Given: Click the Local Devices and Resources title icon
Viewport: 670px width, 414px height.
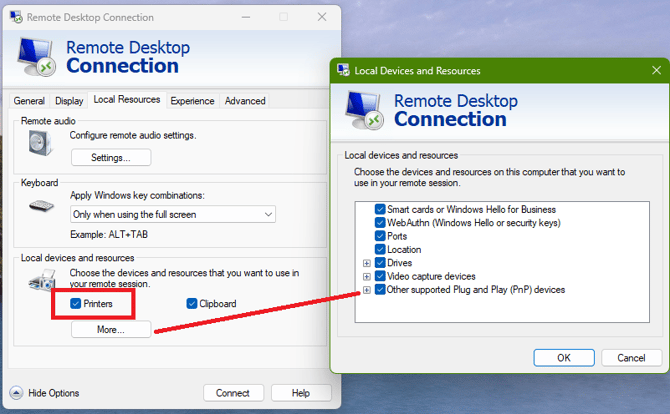Looking at the screenshot, I should (x=343, y=71).
